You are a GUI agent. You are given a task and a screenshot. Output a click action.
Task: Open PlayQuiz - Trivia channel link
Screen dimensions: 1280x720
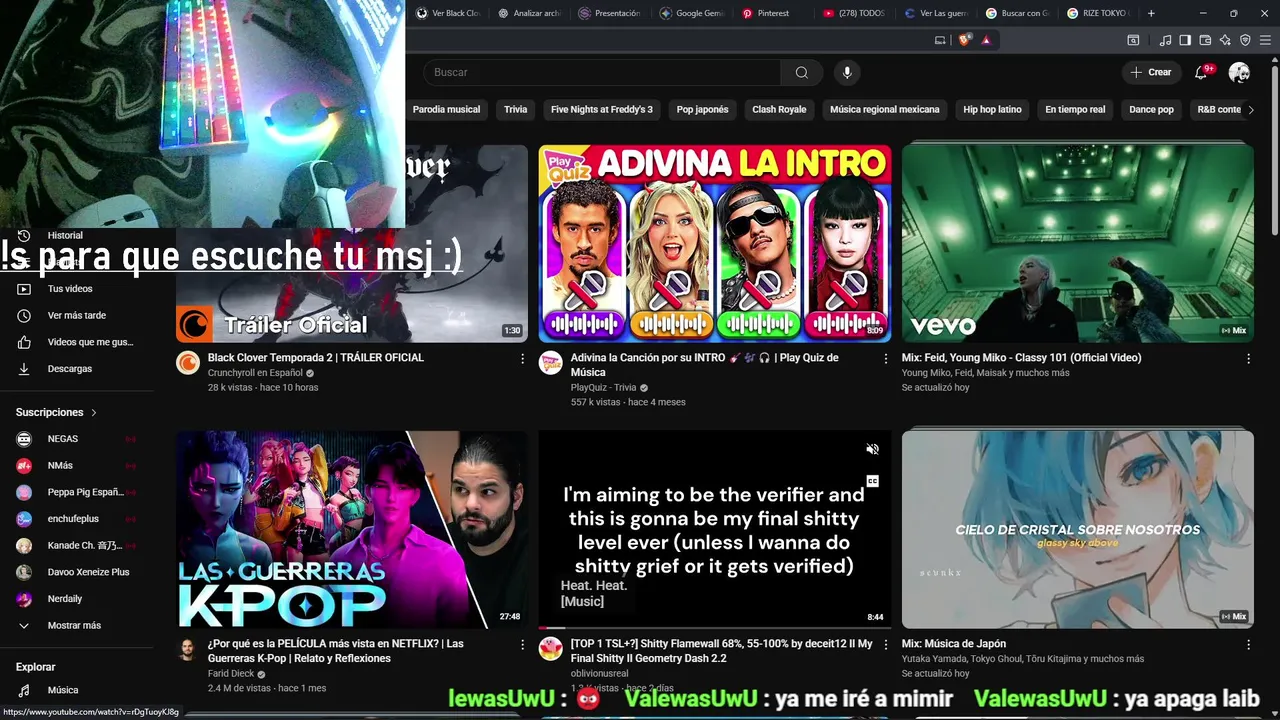click(x=603, y=388)
